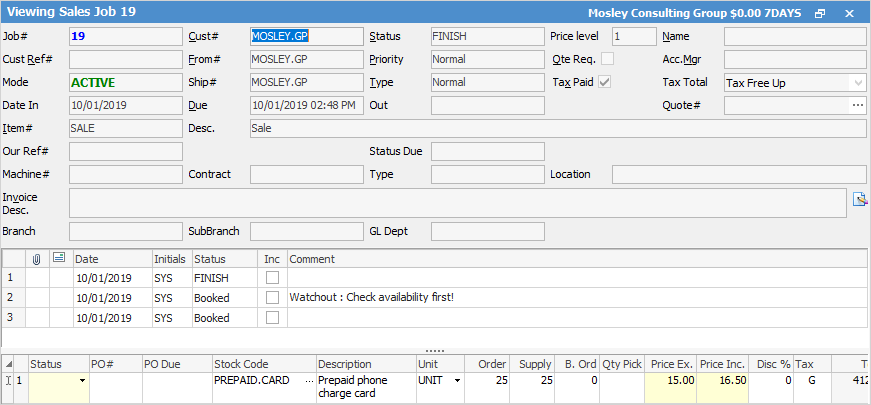Open the stock line Status dropdown

click(80, 381)
